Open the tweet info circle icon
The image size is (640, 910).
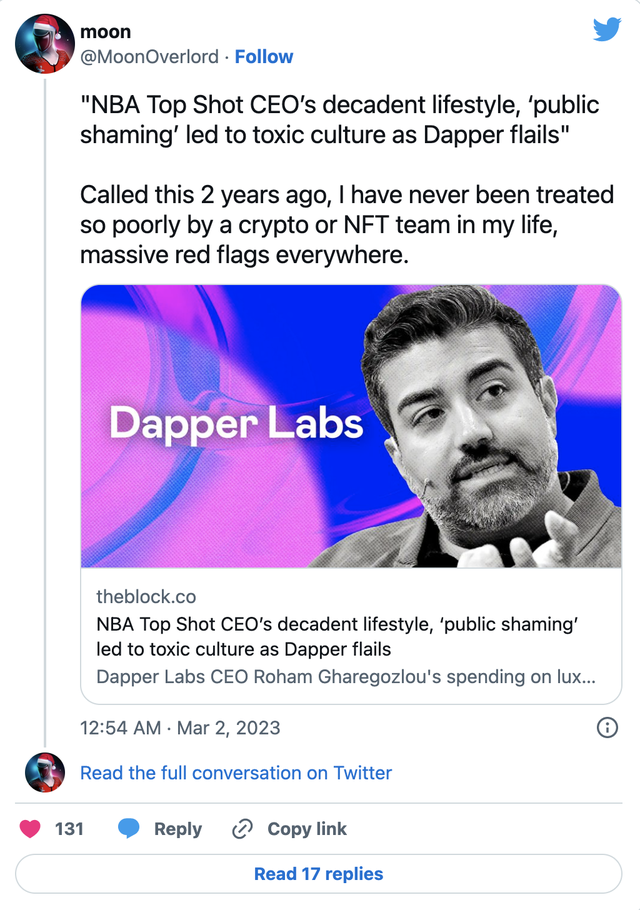(606, 728)
